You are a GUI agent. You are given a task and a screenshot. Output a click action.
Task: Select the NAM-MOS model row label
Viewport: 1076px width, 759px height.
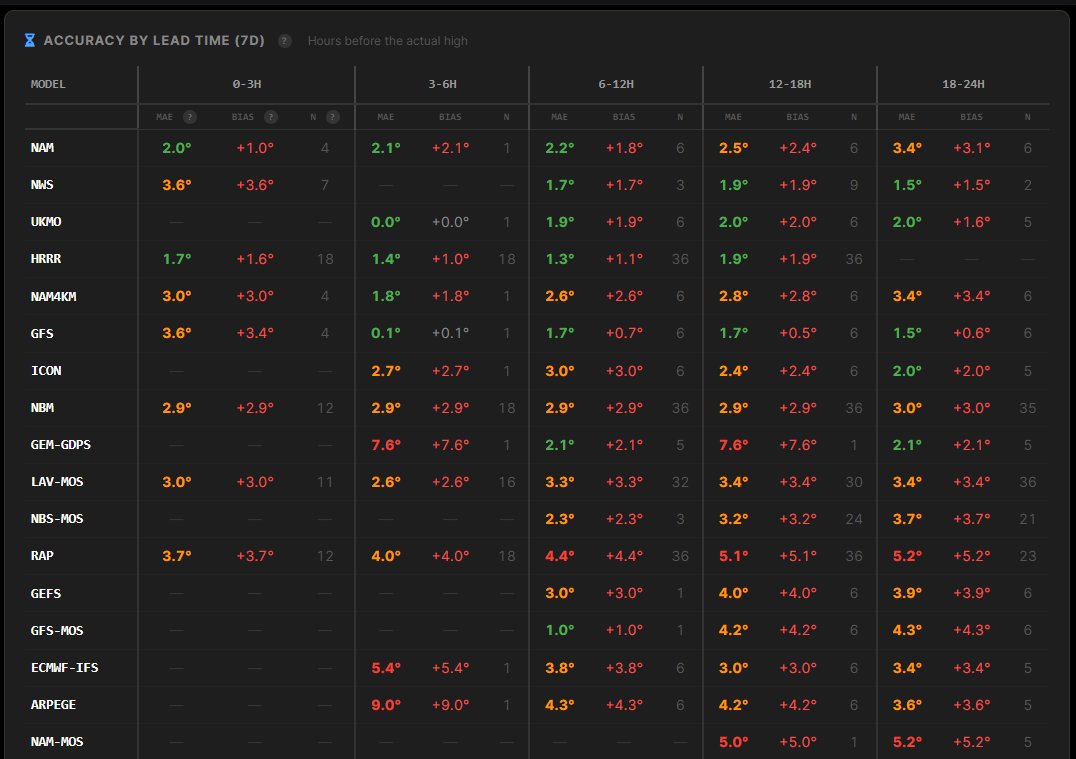click(x=57, y=742)
